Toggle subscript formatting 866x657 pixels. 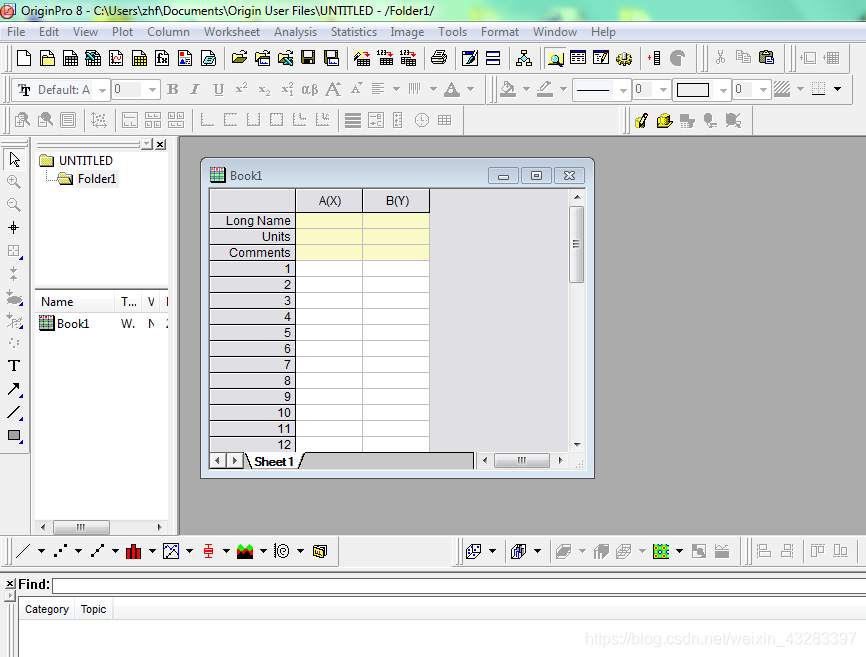coord(265,89)
